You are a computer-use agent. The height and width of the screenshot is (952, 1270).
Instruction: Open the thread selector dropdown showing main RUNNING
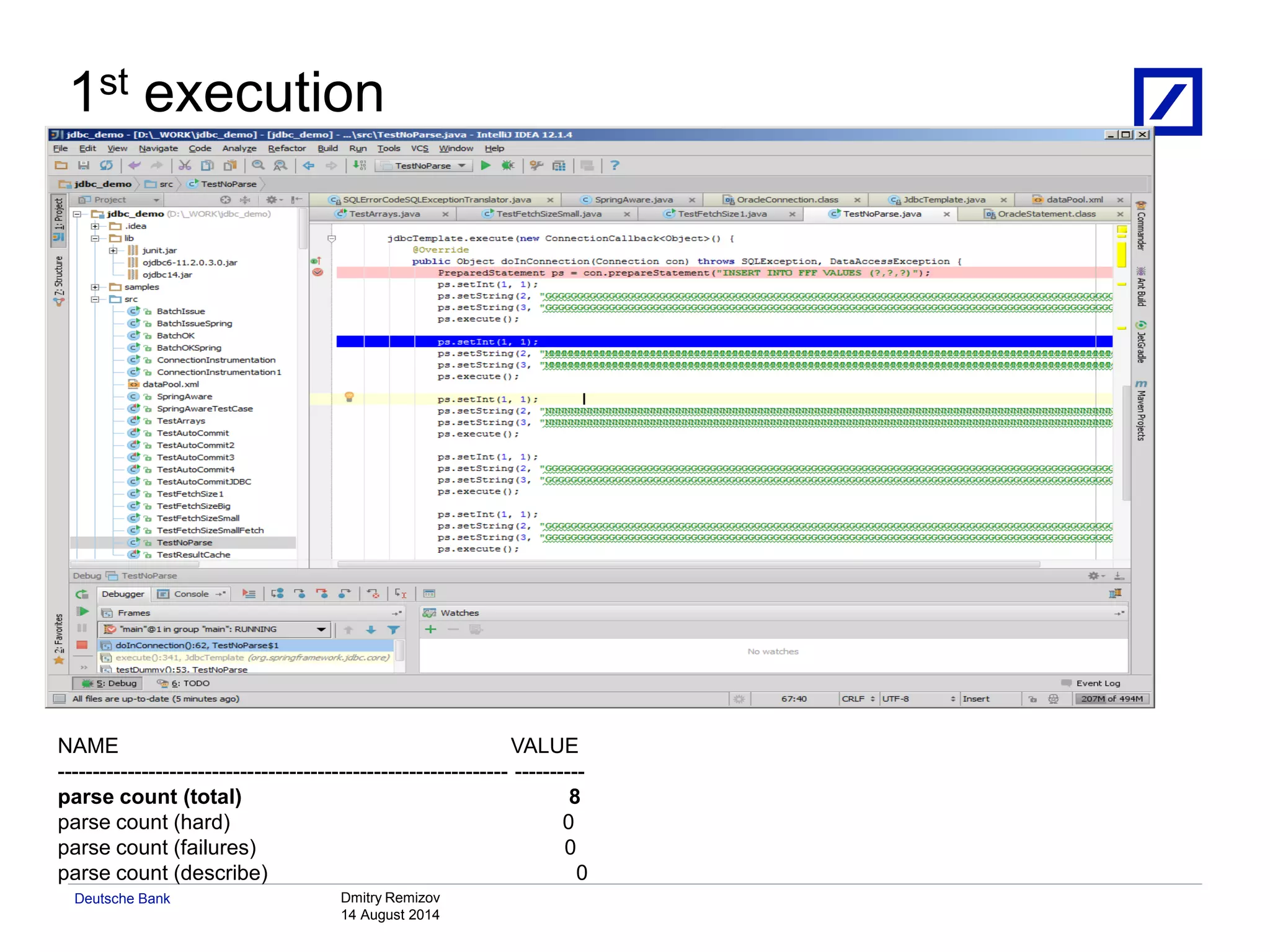pos(215,630)
